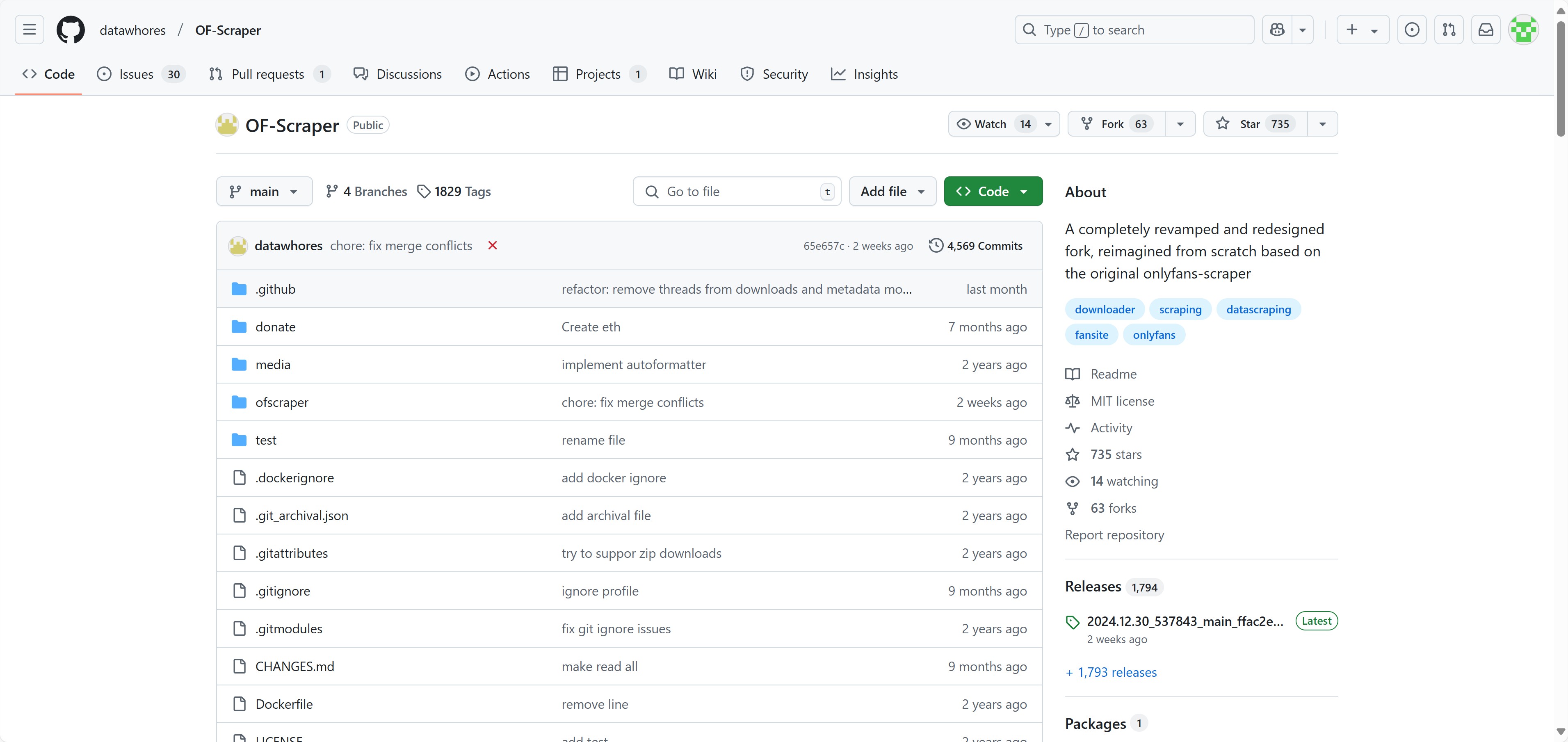Open the MIT license link

click(x=1122, y=400)
